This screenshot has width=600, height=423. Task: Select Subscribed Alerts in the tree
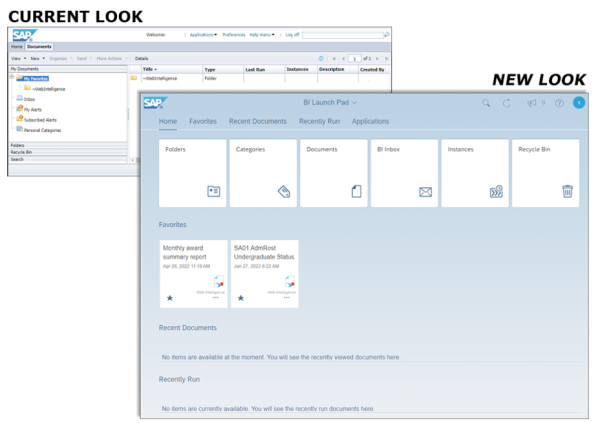point(40,120)
